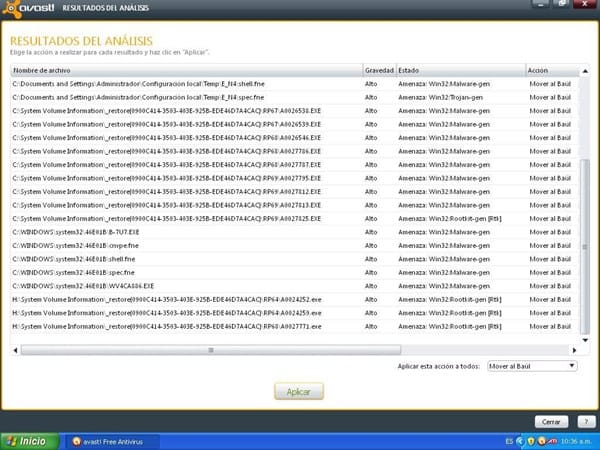600x450 pixels.
Task: Click the Cerrar button
Action: coord(551,422)
